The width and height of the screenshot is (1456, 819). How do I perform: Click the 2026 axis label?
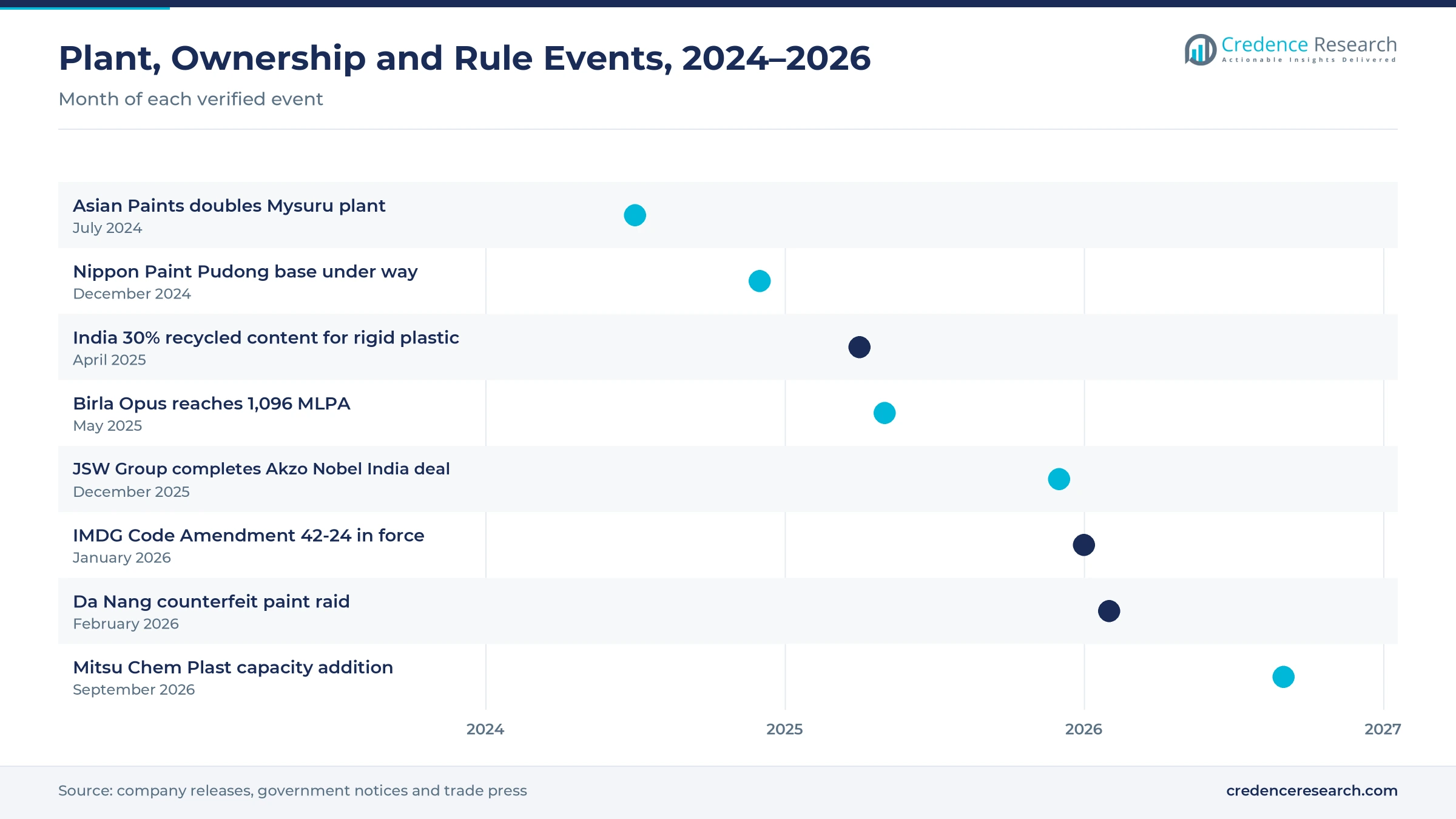coord(1084,729)
